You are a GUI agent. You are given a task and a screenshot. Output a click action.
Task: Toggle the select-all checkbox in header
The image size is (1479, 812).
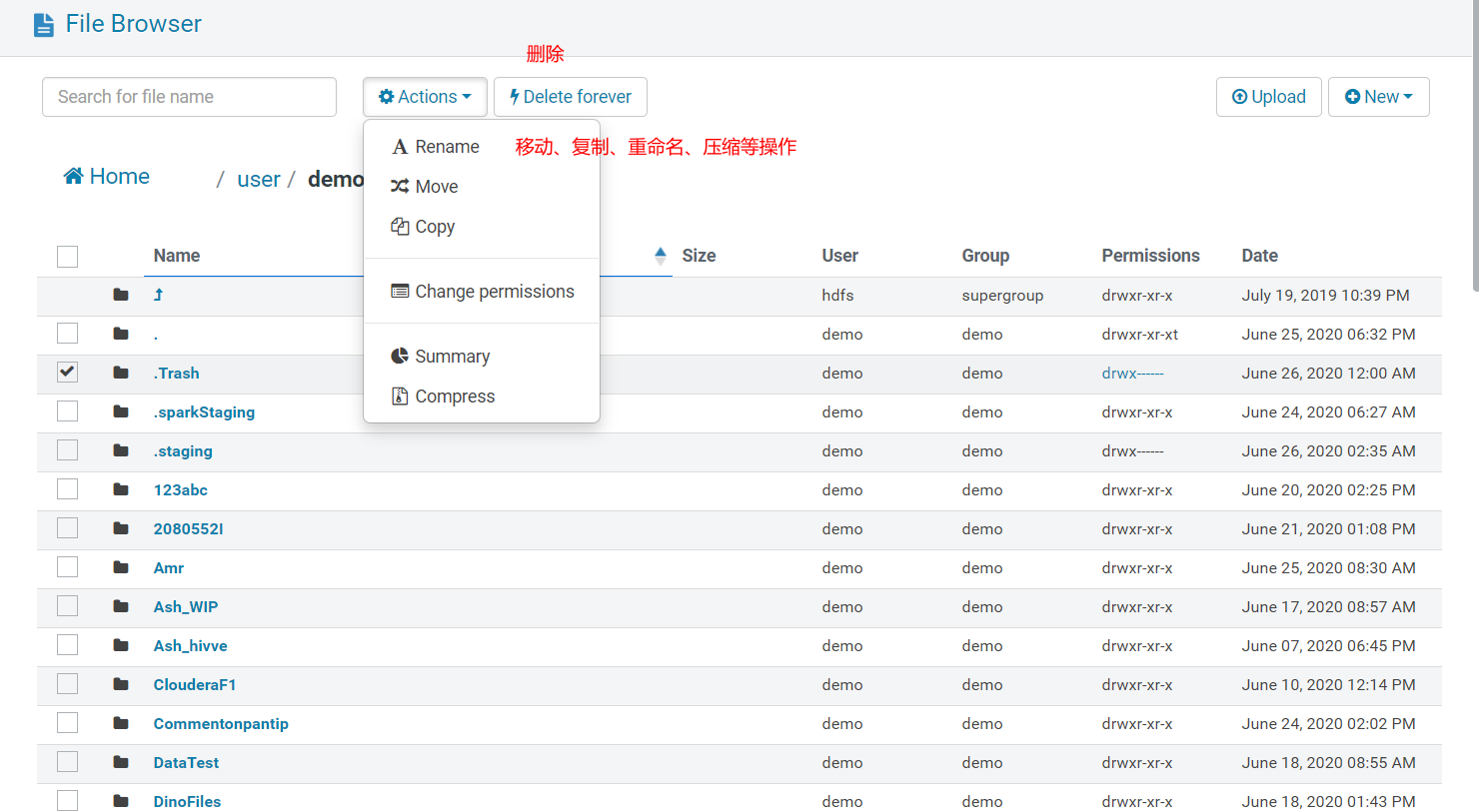pyautogui.click(x=68, y=257)
